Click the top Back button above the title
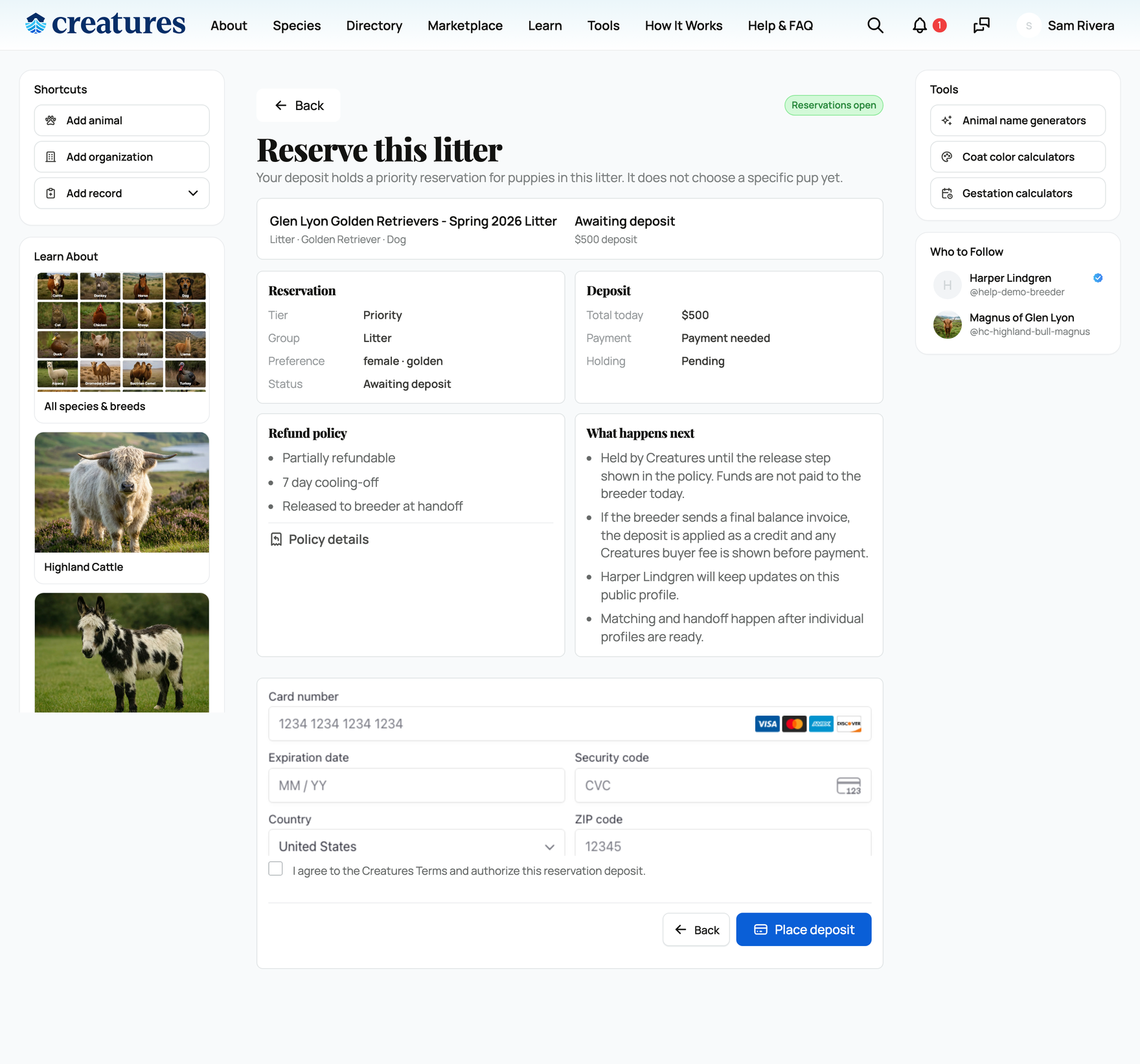 click(299, 106)
